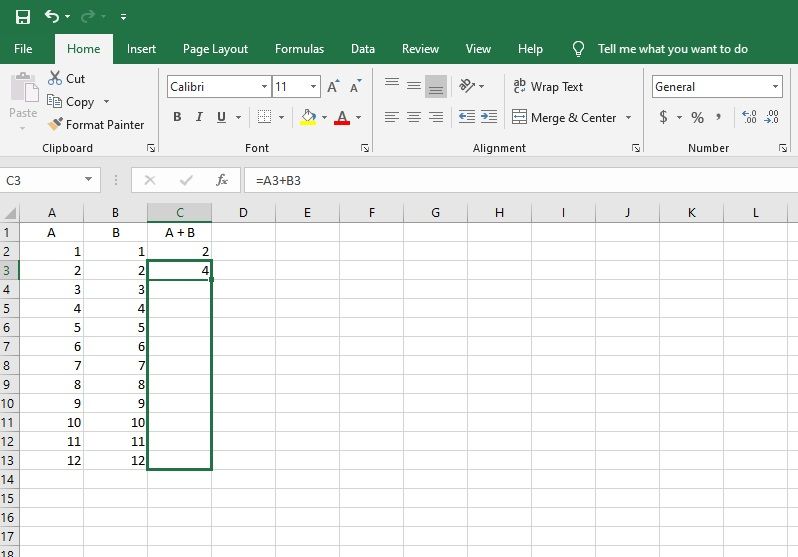Switch to the Page Layout tab
Image resolution: width=798 pixels, height=557 pixels.
215,49
